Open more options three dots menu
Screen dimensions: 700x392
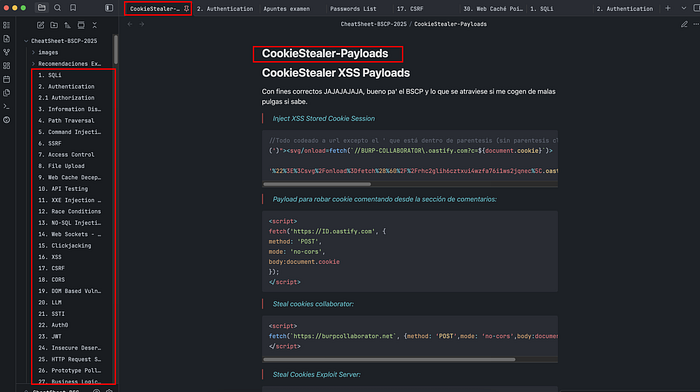point(696,24)
